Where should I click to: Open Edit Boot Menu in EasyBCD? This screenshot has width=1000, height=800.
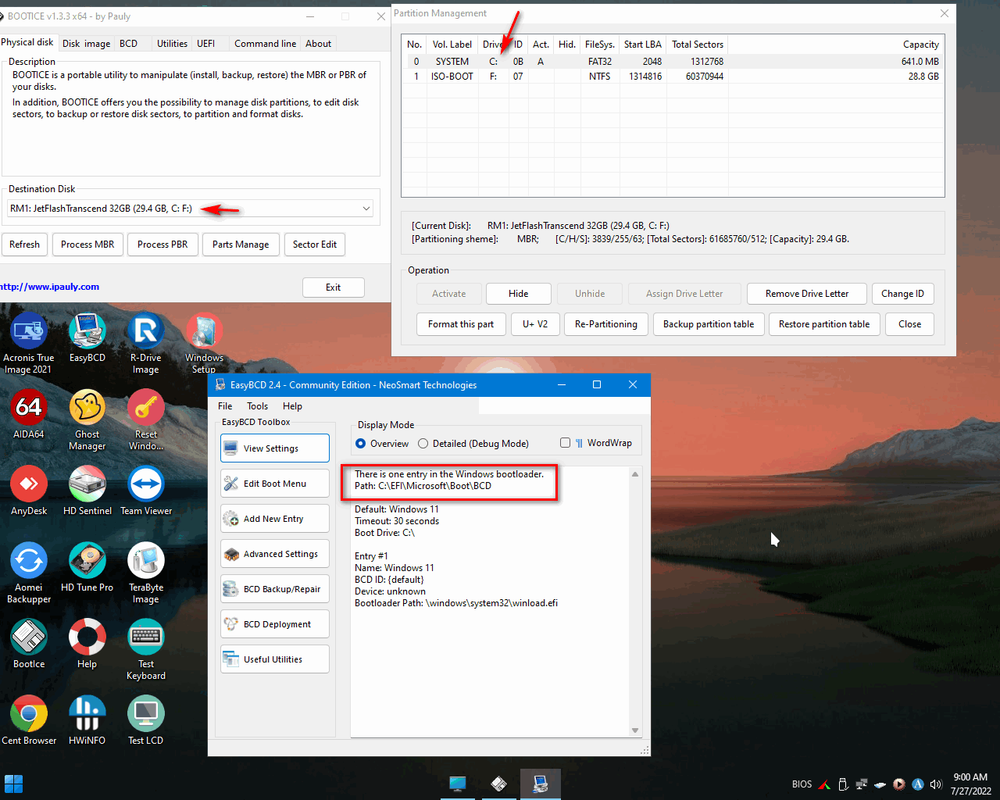[275, 484]
